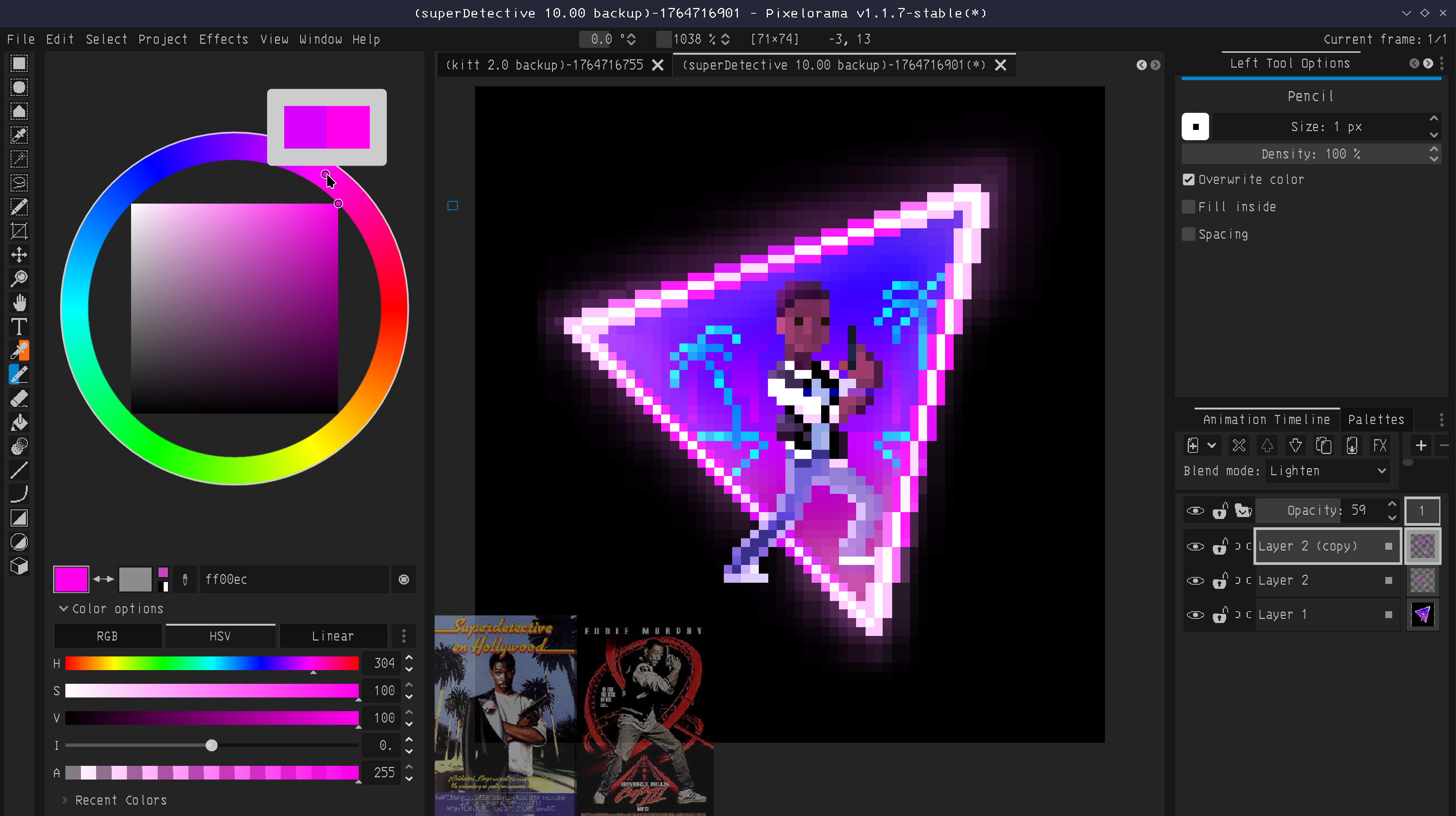The height and width of the screenshot is (816, 1456).
Task: Select the Eraser tool
Action: coord(19,399)
